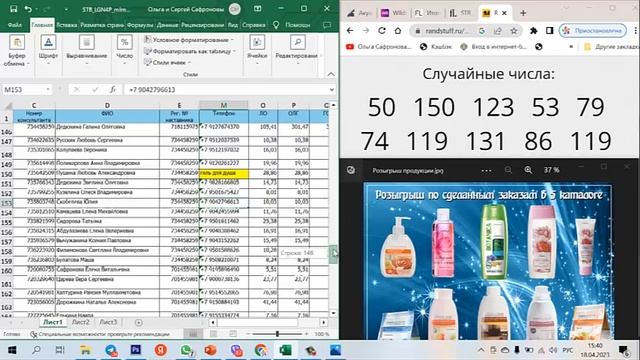Toggle the browser side panel icon
This screenshot has height=360, width=640.
(x=549, y=31)
